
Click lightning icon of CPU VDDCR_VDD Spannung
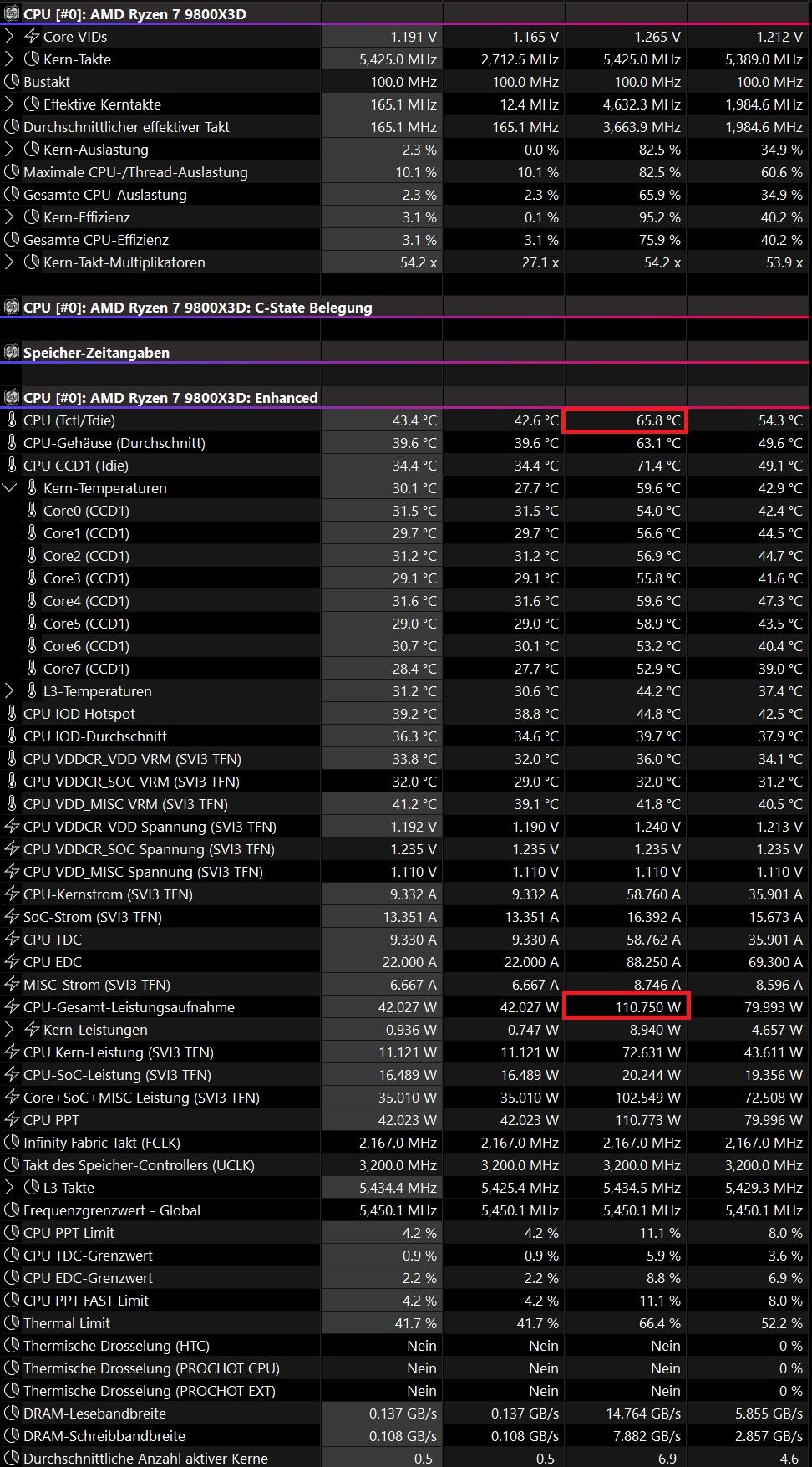point(12,827)
